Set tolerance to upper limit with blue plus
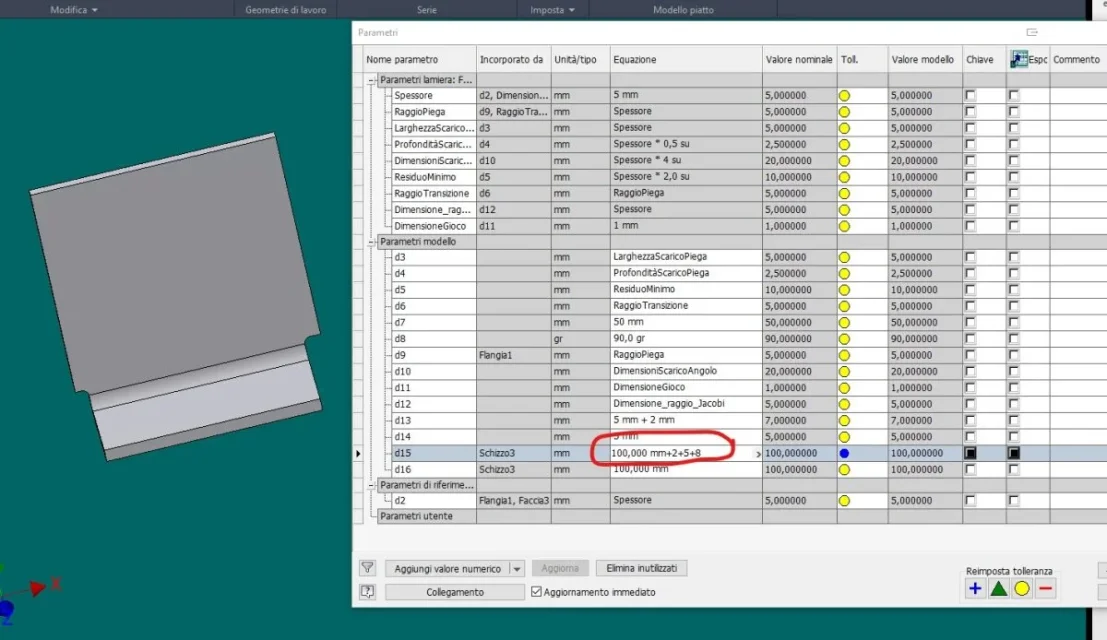Image resolution: width=1107 pixels, height=640 pixels. [x=975, y=588]
